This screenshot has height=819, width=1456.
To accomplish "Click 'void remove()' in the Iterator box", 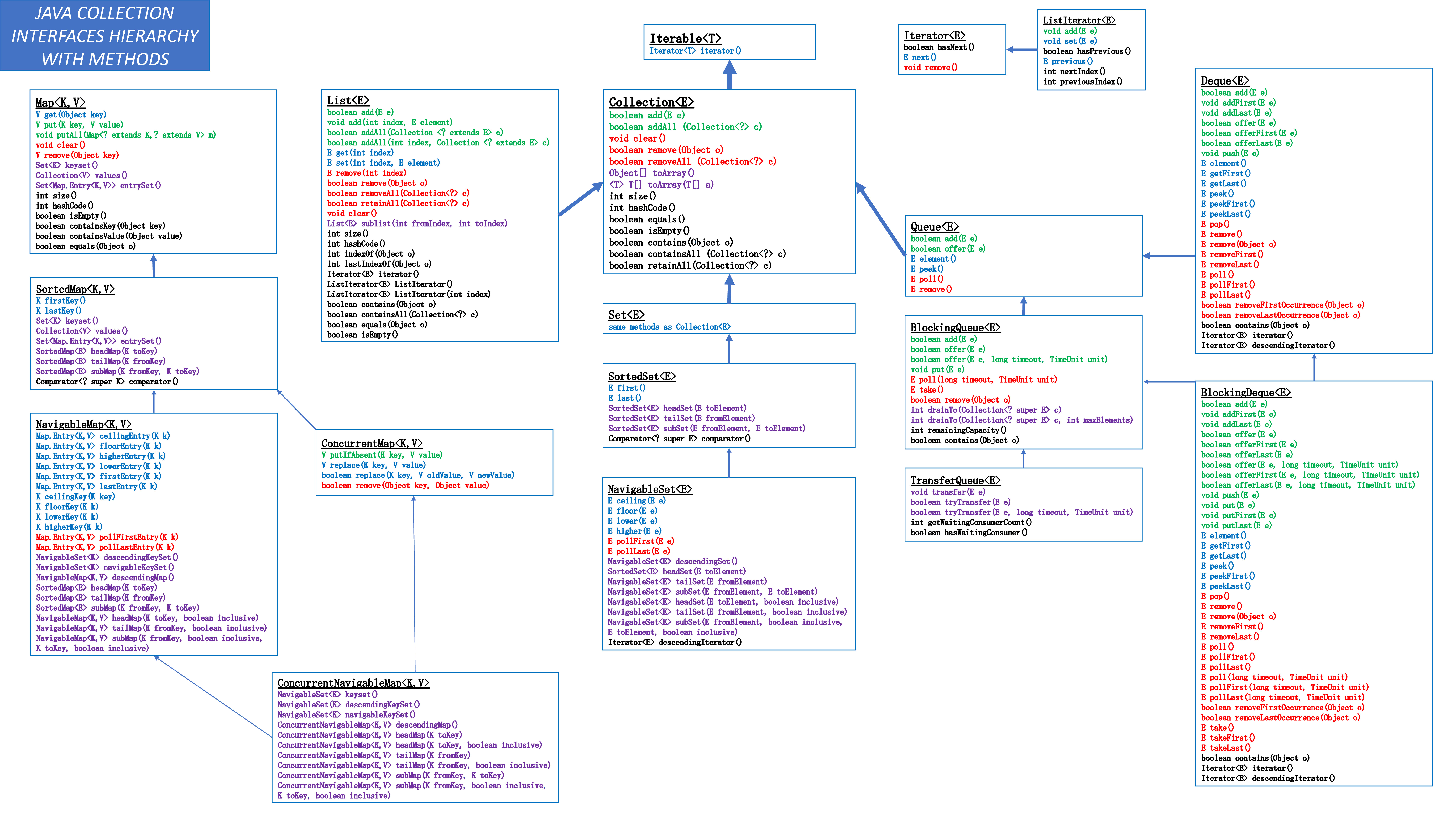I will click(x=930, y=68).
